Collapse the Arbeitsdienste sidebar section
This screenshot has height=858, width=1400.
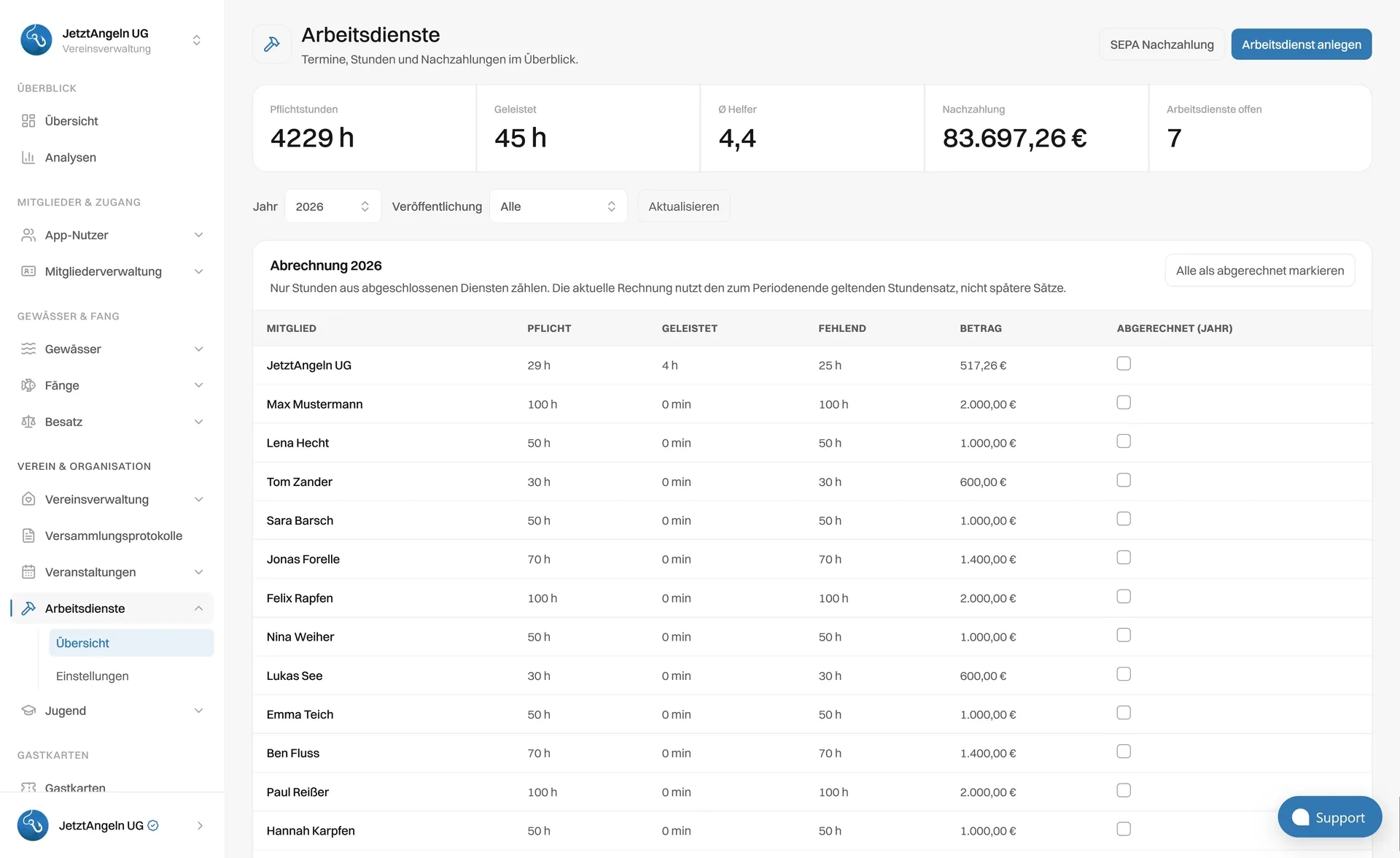click(x=112, y=608)
